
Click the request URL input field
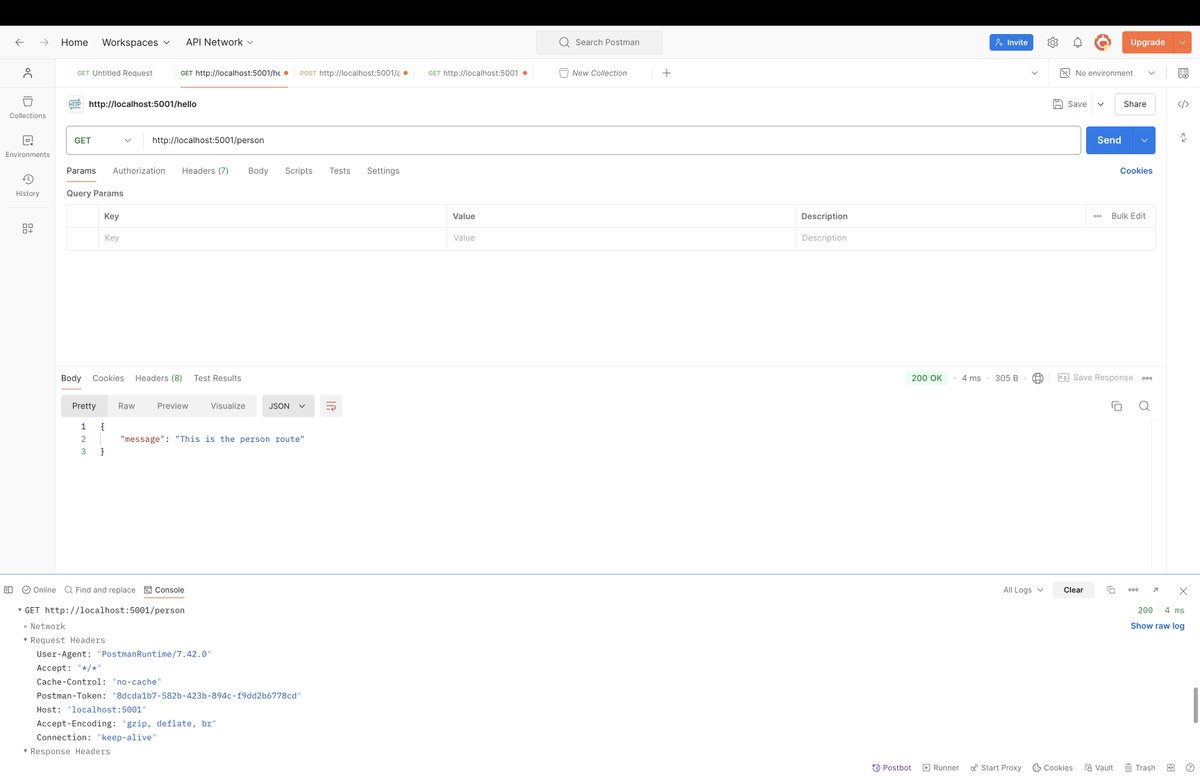(400, 140)
